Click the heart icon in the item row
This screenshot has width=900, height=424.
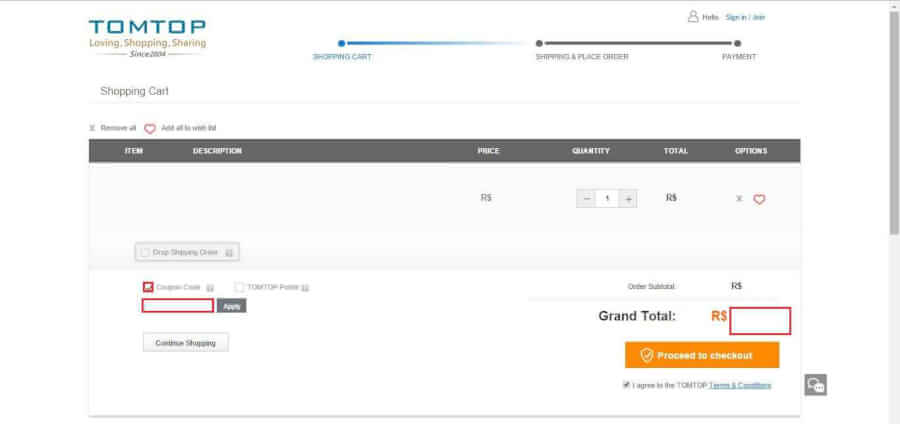[759, 199]
